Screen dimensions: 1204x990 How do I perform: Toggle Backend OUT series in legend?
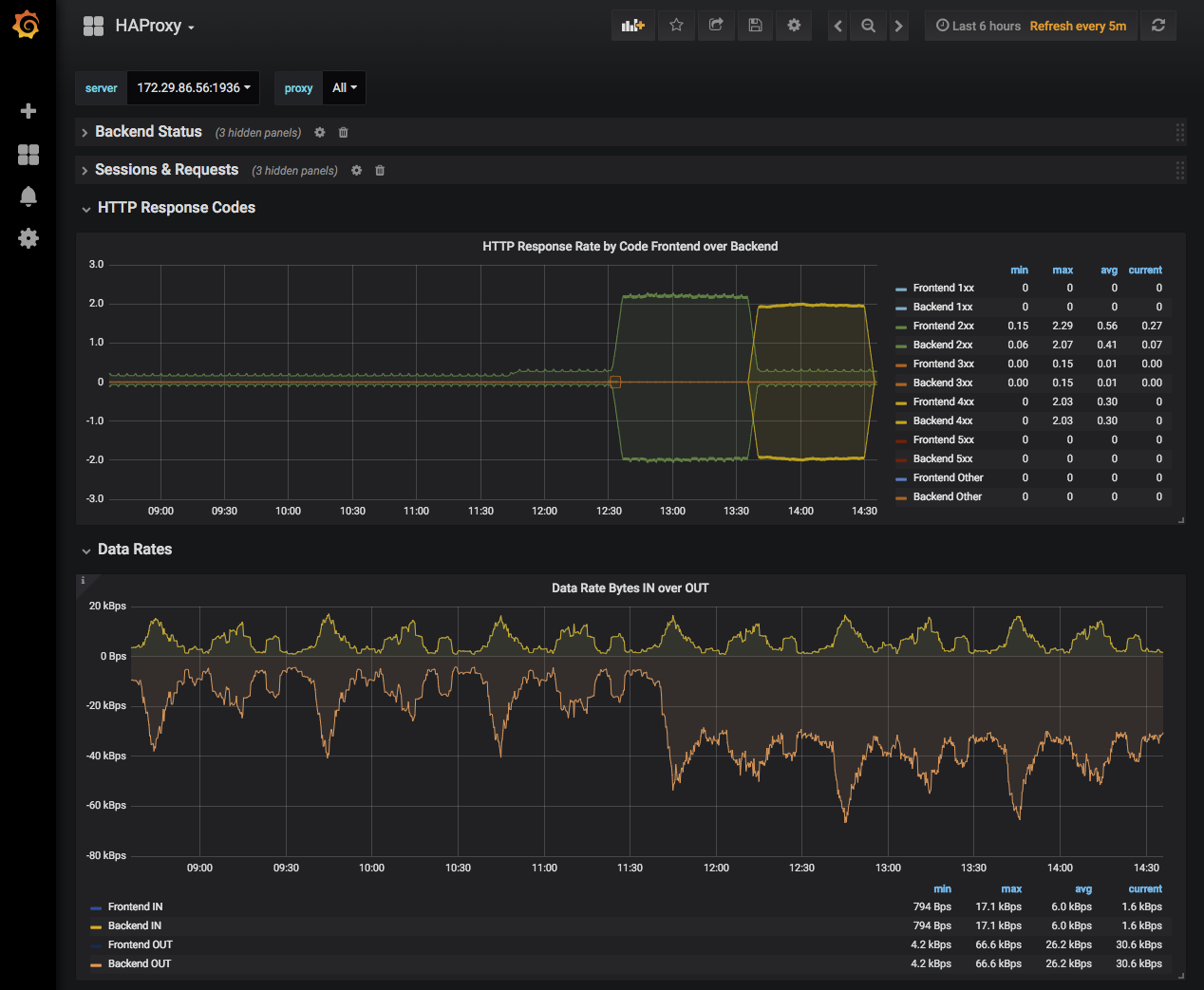coord(139,963)
